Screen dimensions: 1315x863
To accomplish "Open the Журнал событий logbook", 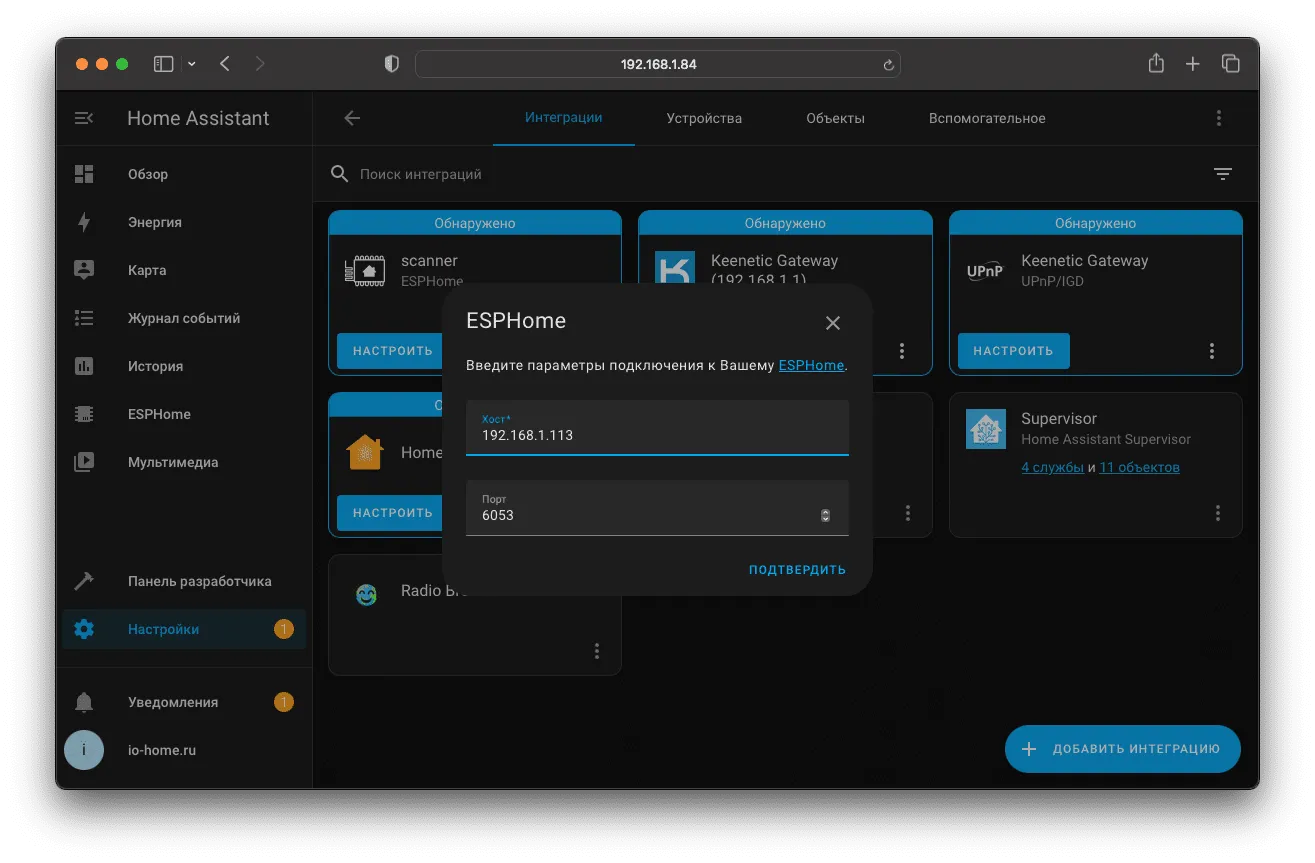I will (184, 318).
